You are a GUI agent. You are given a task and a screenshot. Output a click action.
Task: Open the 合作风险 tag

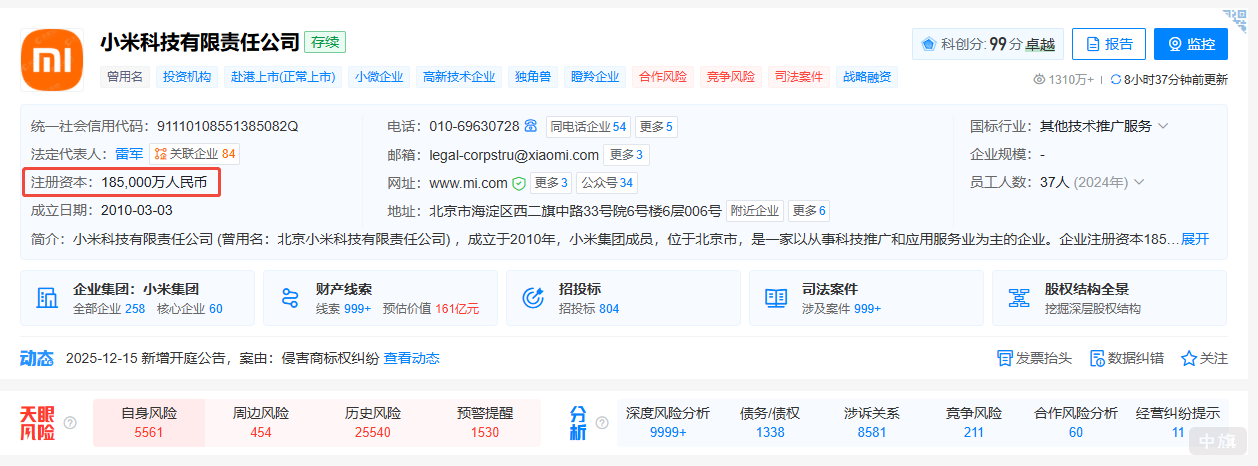pyautogui.click(x=663, y=76)
